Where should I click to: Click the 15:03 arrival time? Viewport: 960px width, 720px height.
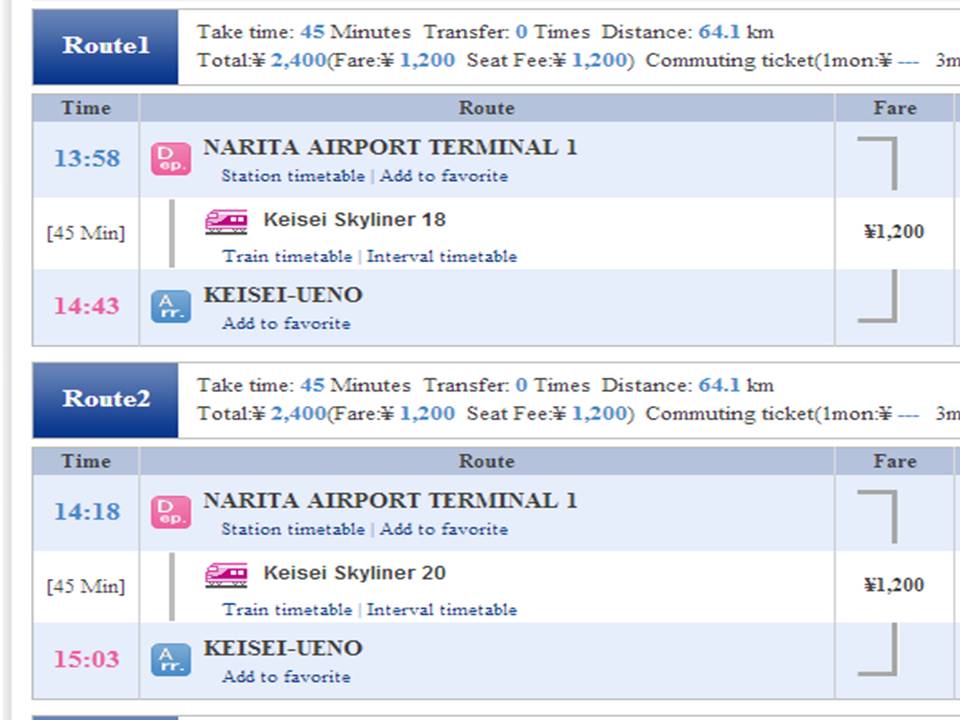[86, 659]
